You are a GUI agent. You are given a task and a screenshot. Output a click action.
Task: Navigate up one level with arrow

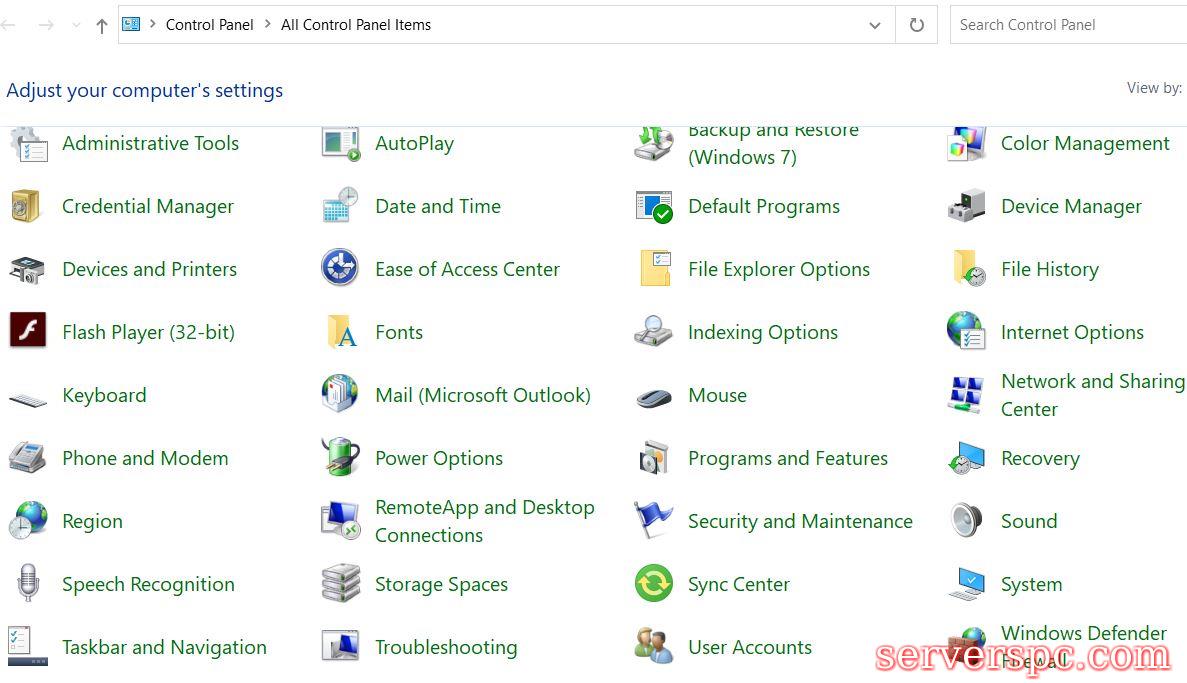click(101, 26)
